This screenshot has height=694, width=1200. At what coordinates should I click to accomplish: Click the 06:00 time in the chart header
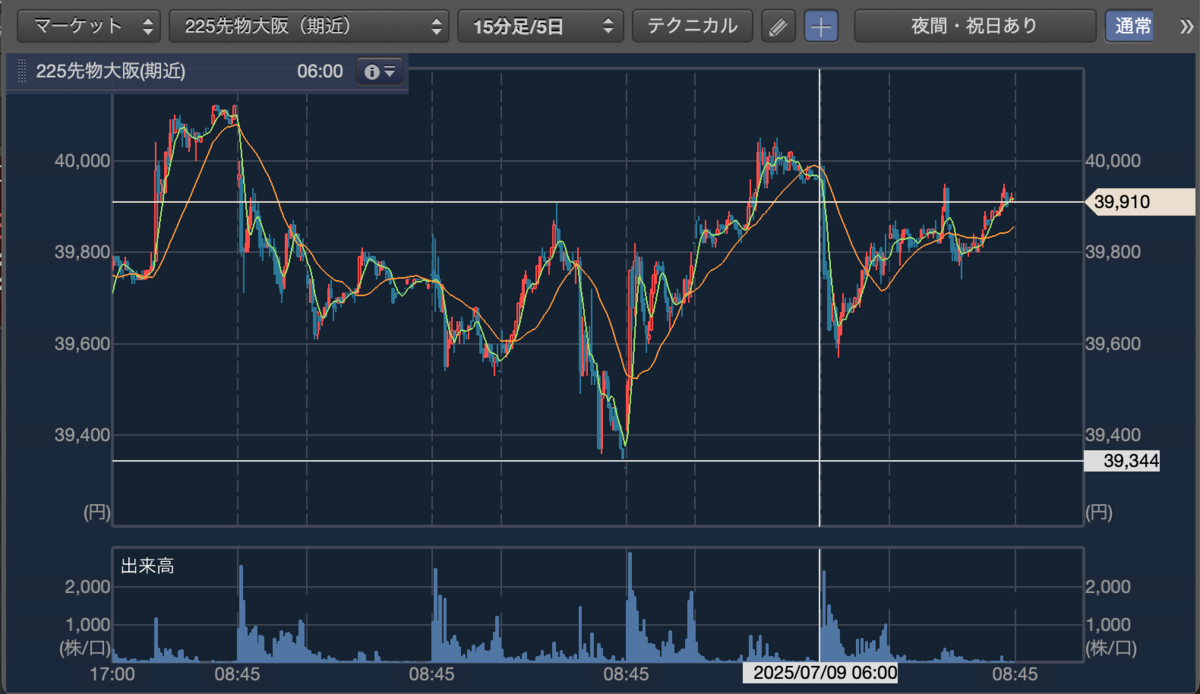pos(320,72)
